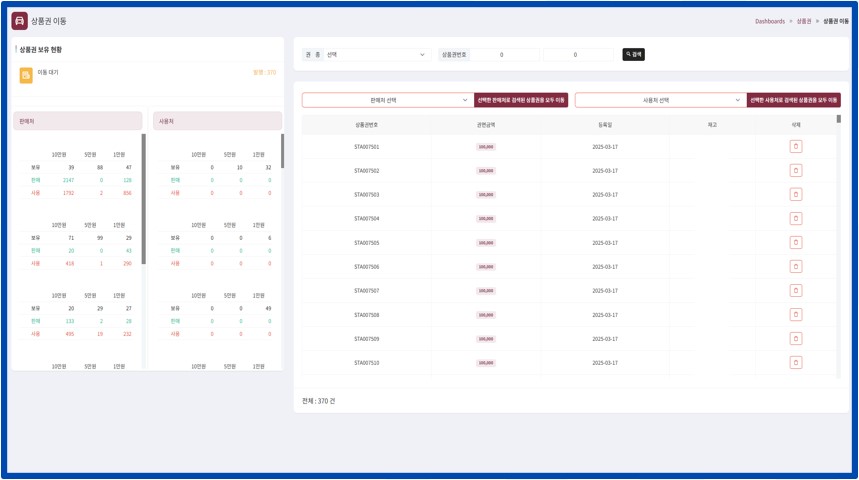Click the trash icon for row STA007502
Image resolution: width=859 pixels, height=480 pixels.
795,170
